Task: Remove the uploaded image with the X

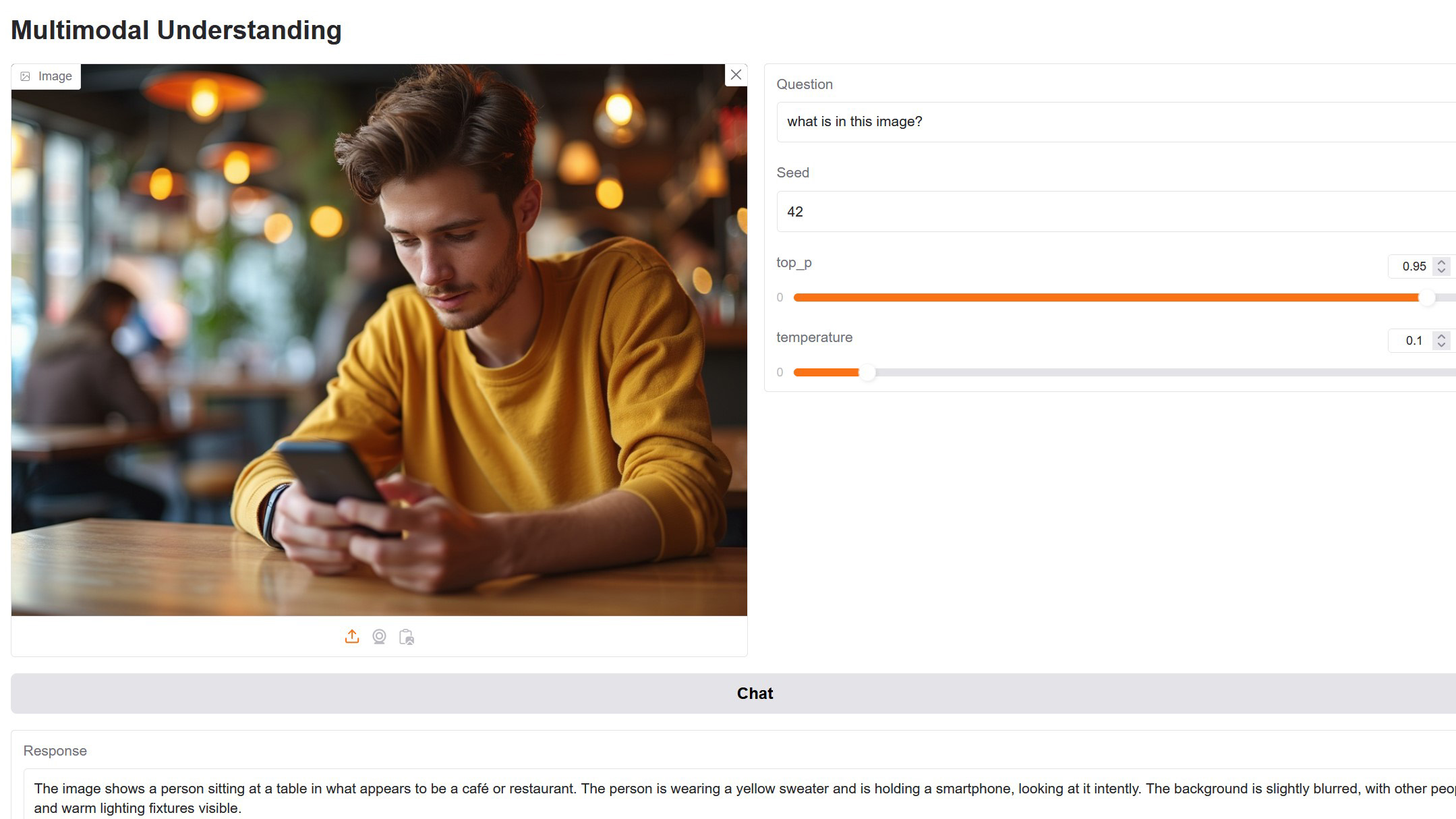Action: coord(736,75)
